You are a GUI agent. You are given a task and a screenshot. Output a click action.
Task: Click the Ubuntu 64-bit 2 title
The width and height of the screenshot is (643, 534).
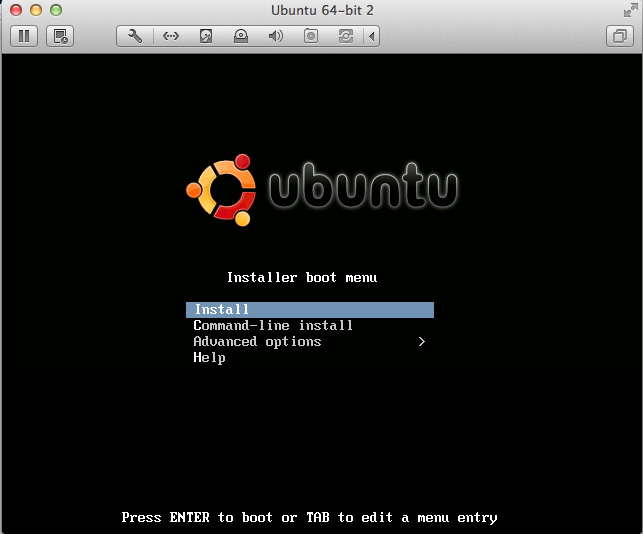322,10
